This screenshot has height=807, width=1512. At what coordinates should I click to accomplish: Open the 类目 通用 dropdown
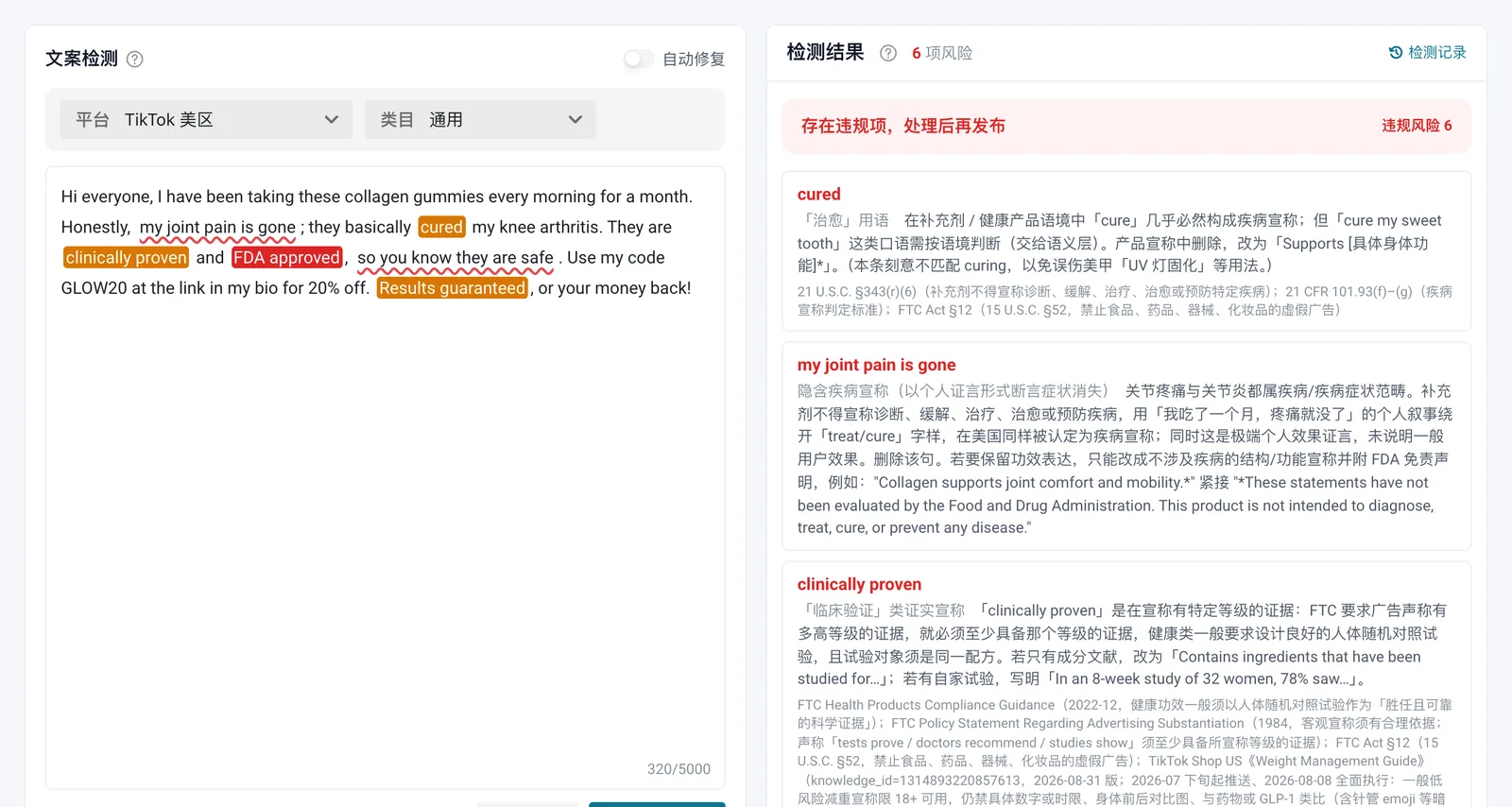480,120
